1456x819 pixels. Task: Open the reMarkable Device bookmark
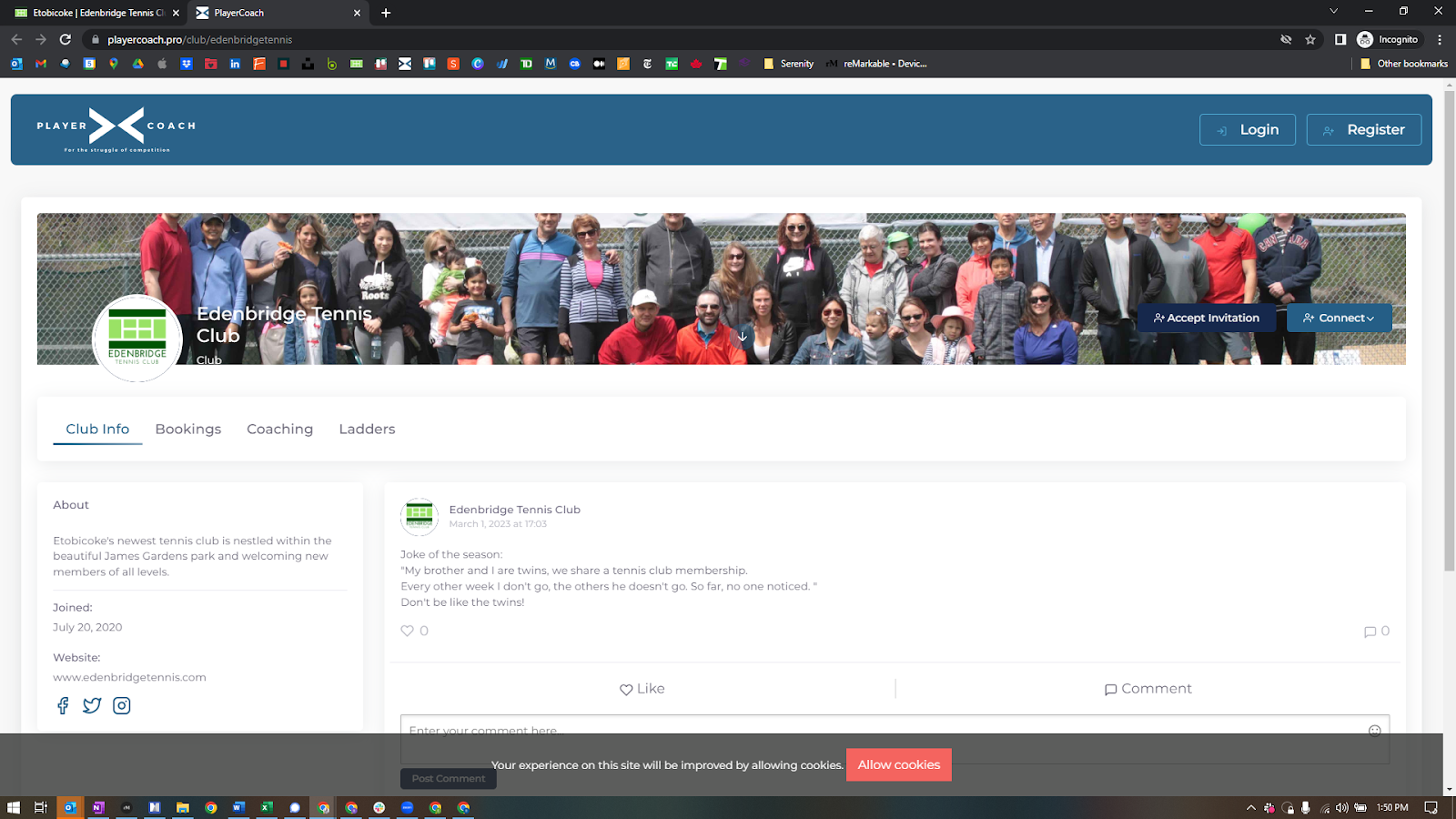876,64
